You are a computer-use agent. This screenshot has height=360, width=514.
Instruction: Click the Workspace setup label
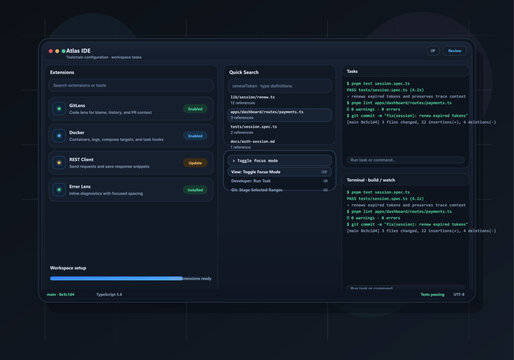pyautogui.click(x=68, y=268)
